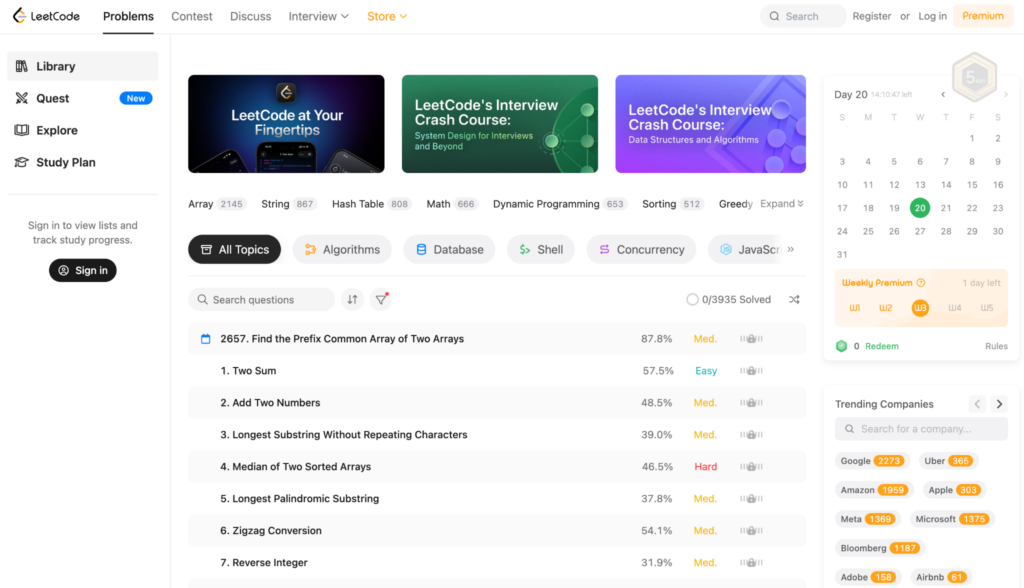Focus the Search for a company field
This screenshot has width=1024, height=588.
pyautogui.click(x=921, y=429)
